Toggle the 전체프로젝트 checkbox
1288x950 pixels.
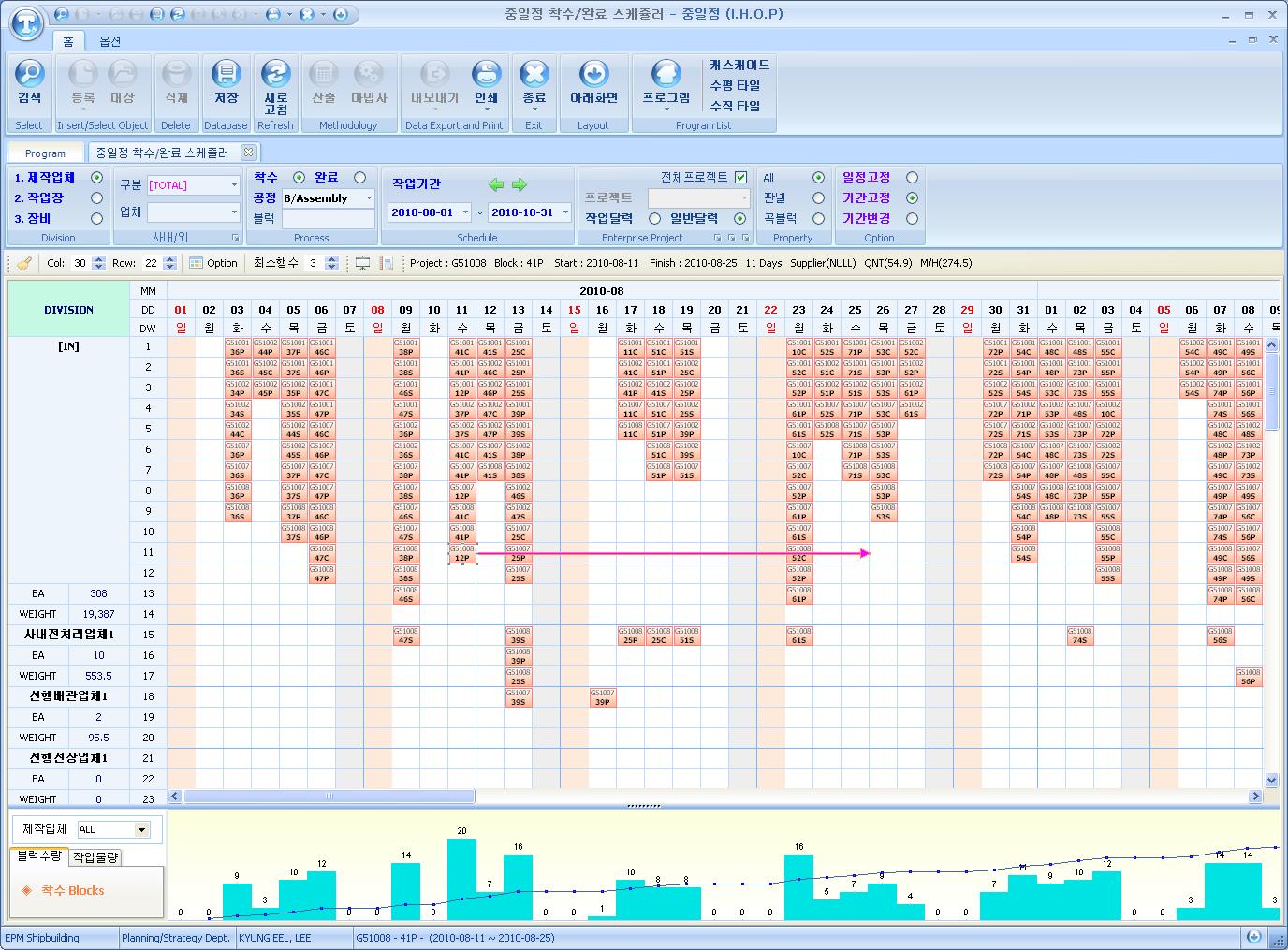tap(740, 177)
